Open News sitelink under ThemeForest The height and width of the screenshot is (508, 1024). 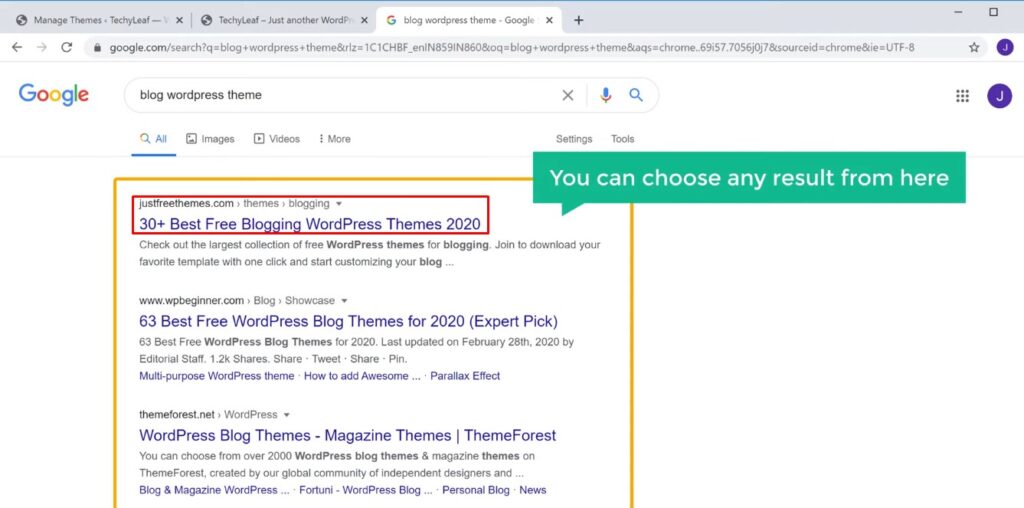point(533,490)
